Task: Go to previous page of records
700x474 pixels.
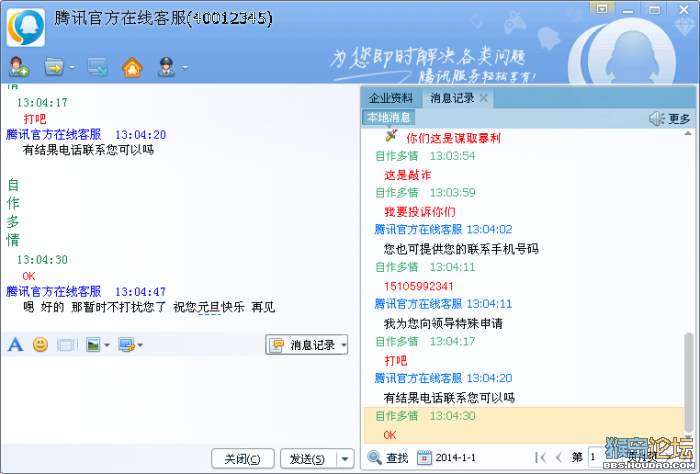Action: (x=559, y=457)
